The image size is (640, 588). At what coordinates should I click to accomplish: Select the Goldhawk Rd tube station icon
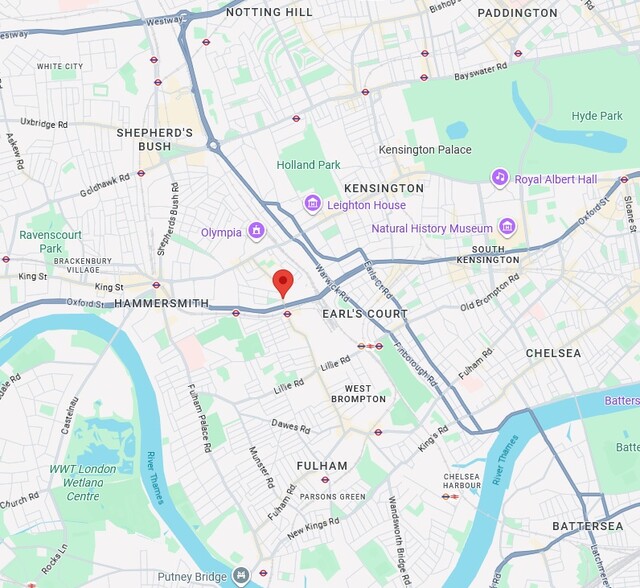point(141,173)
